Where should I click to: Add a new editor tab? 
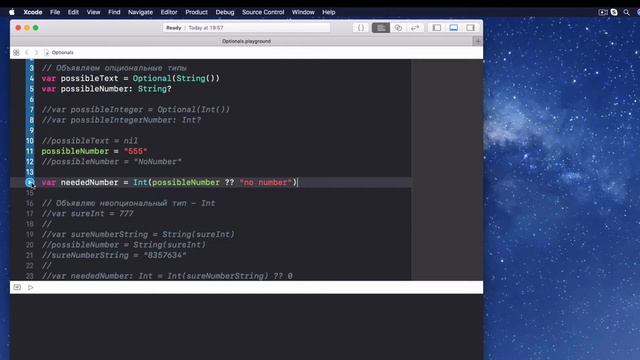coord(478,41)
